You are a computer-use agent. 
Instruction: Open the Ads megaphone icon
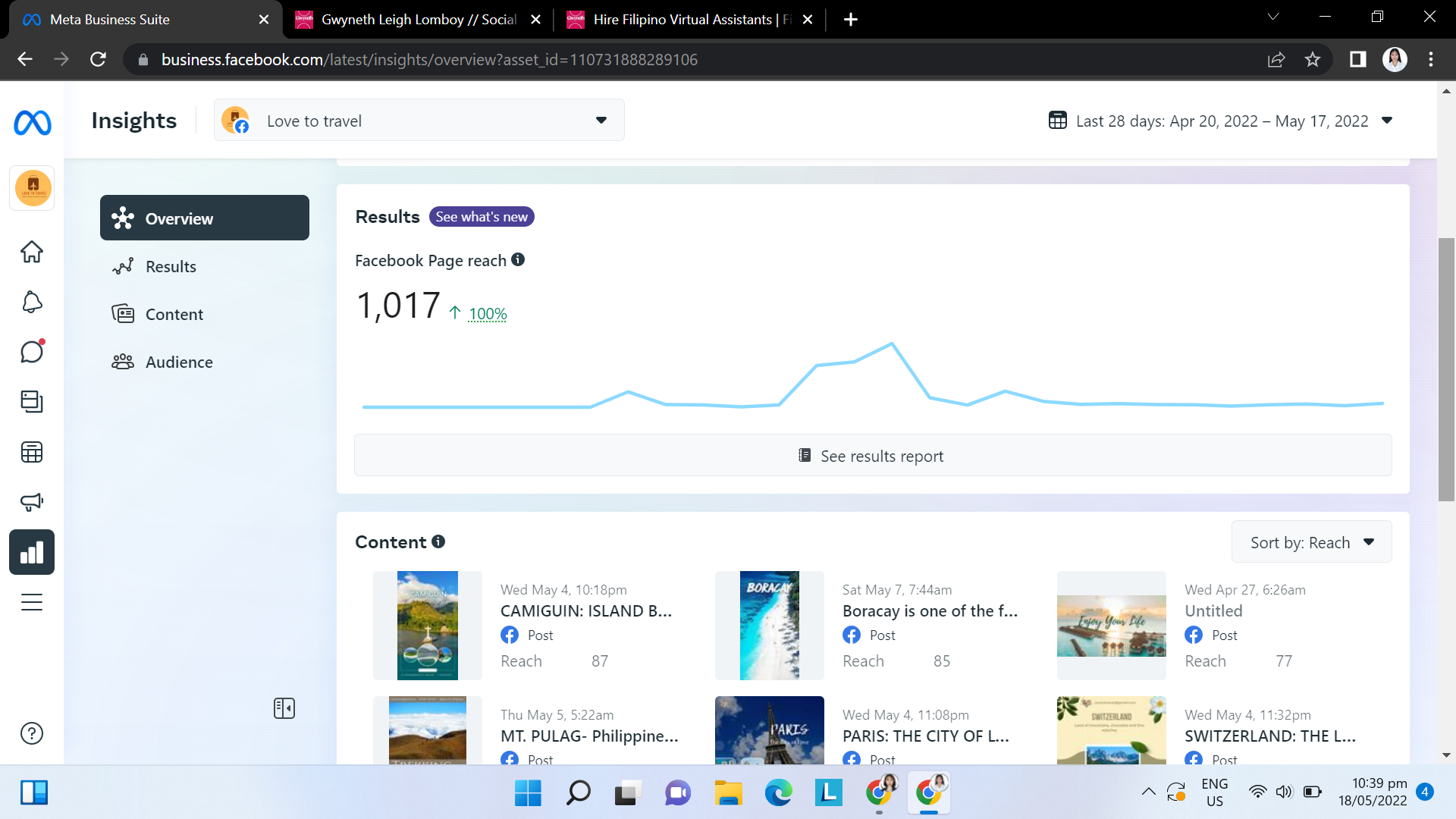32,501
